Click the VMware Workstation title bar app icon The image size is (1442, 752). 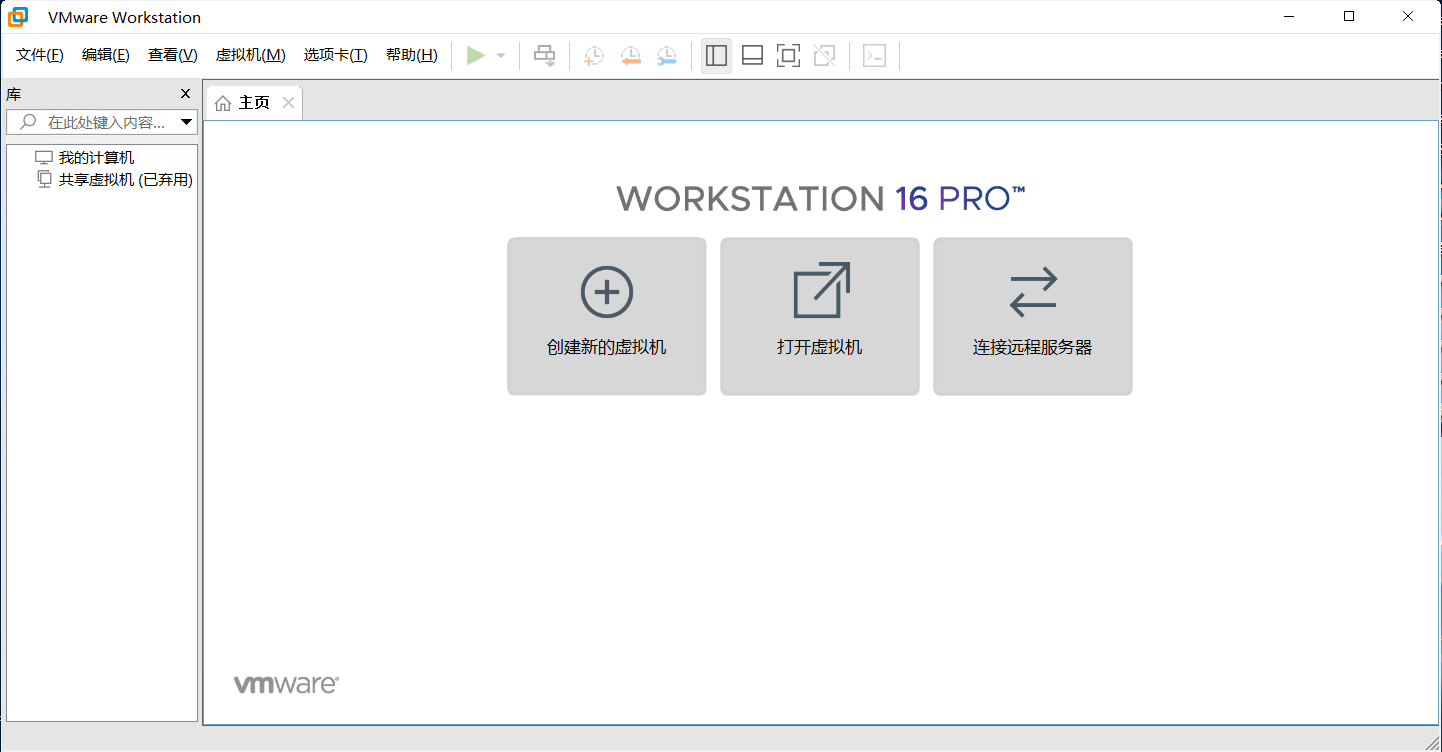[x=19, y=17]
